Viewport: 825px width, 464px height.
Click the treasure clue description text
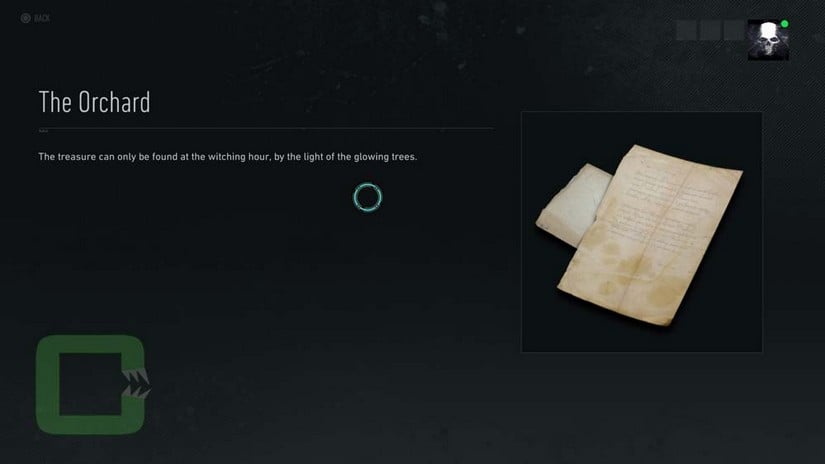coord(228,157)
